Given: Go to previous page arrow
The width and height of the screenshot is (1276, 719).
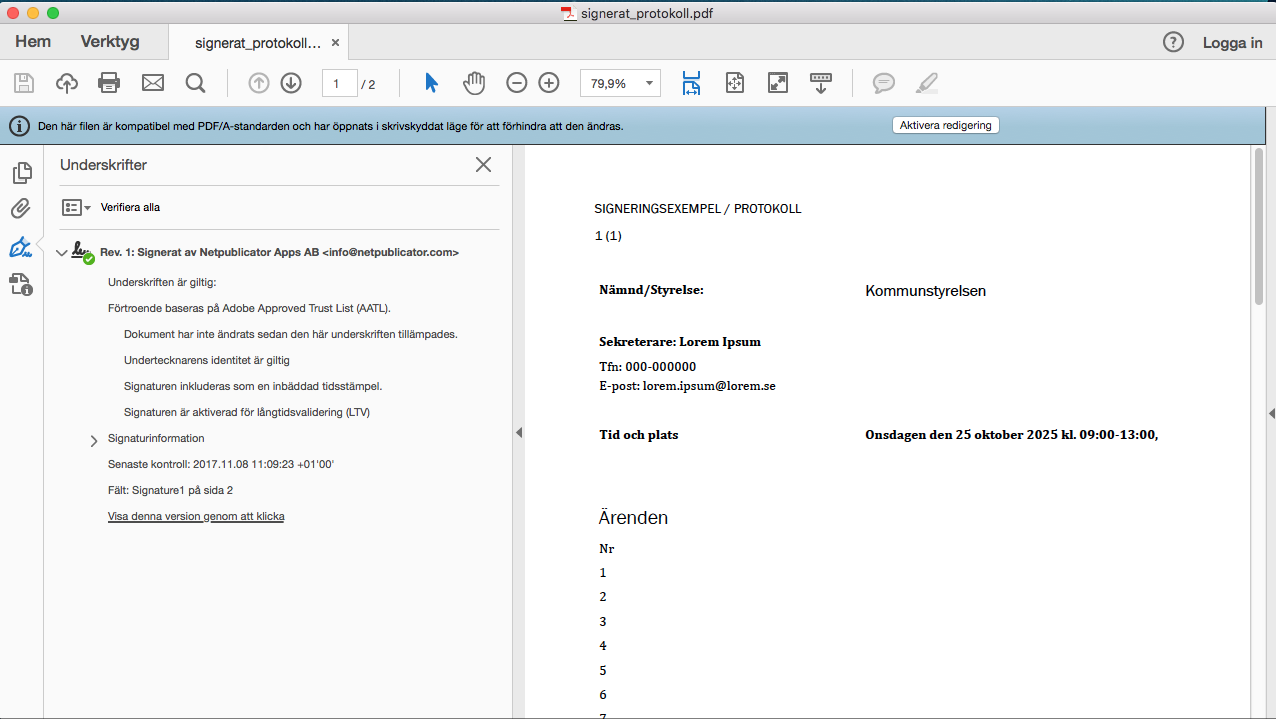Looking at the screenshot, I should [259, 83].
